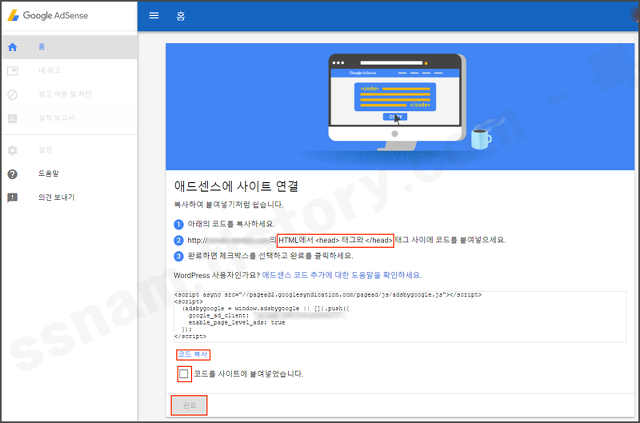Click the 설정 gear icon

pos(13,150)
